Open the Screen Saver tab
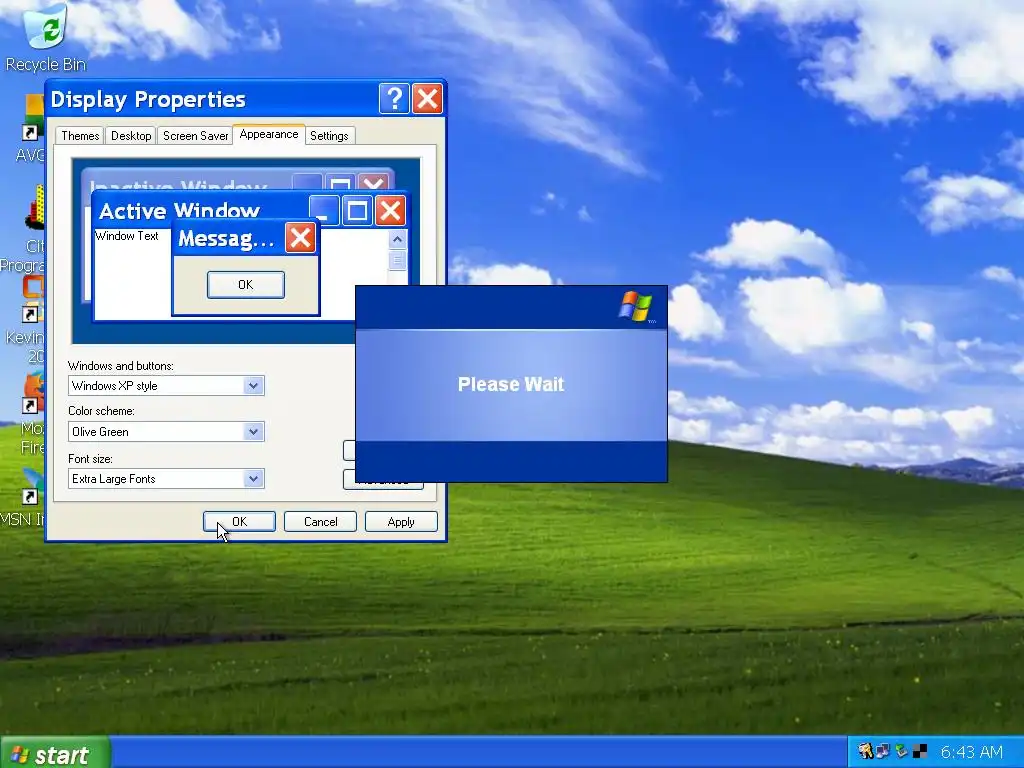This screenshot has width=1024, height=768. (195, 135)
